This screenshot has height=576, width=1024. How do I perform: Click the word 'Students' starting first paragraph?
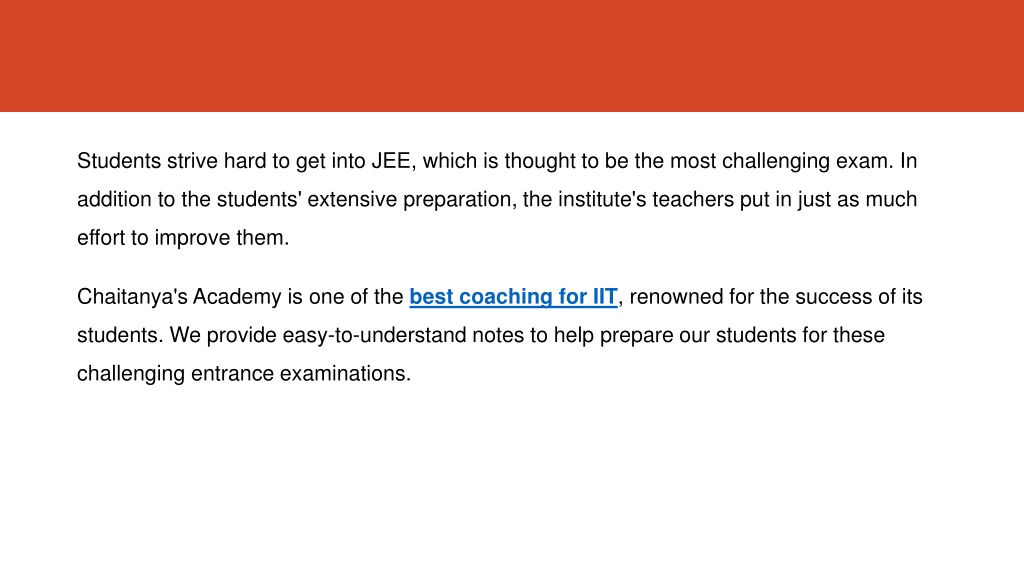[x=119, y=161]
